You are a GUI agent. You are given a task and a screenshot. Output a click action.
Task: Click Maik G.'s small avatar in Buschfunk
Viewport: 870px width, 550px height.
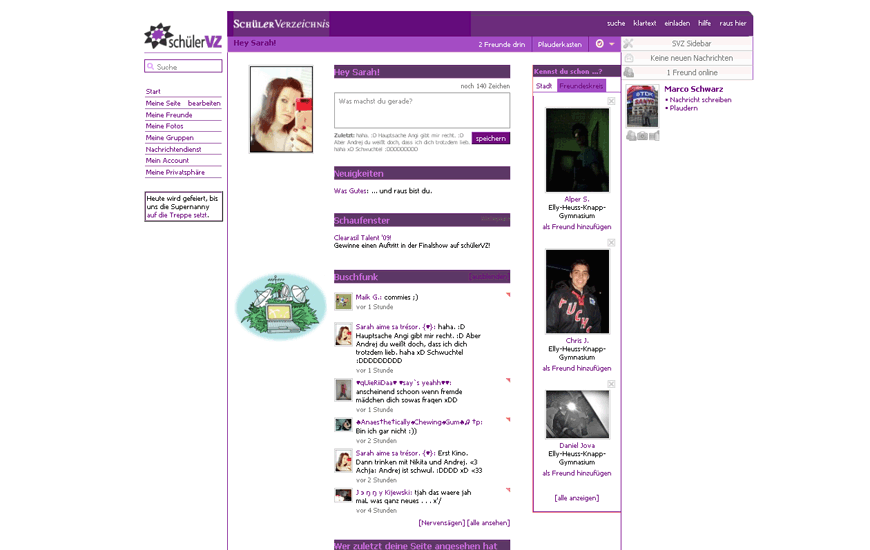pyautogui.click(x=343, y=301)
